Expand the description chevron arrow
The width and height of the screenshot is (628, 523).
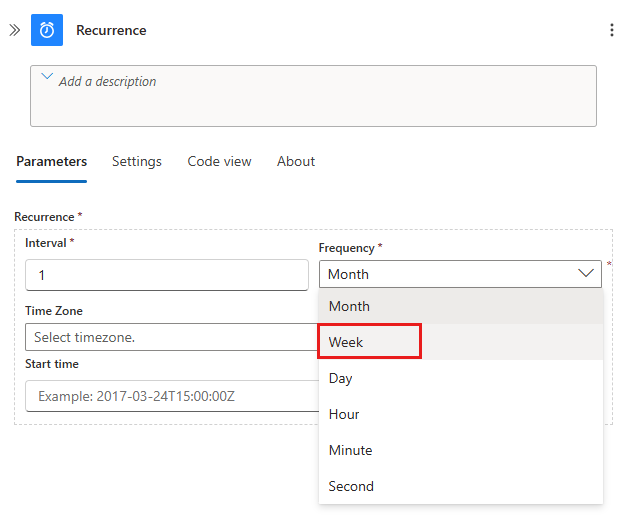(x=46, y=77)
